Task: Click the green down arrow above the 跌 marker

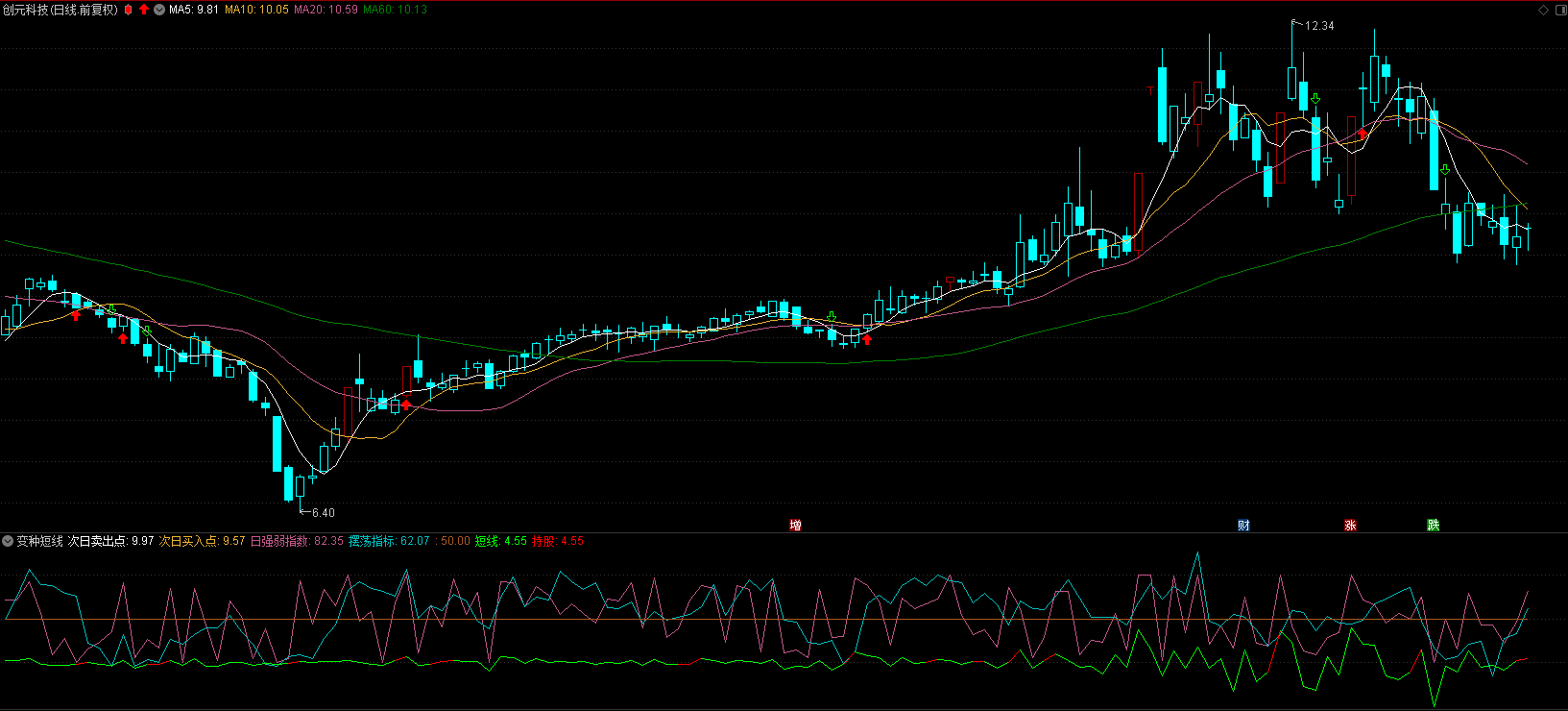Action: 1444,171
